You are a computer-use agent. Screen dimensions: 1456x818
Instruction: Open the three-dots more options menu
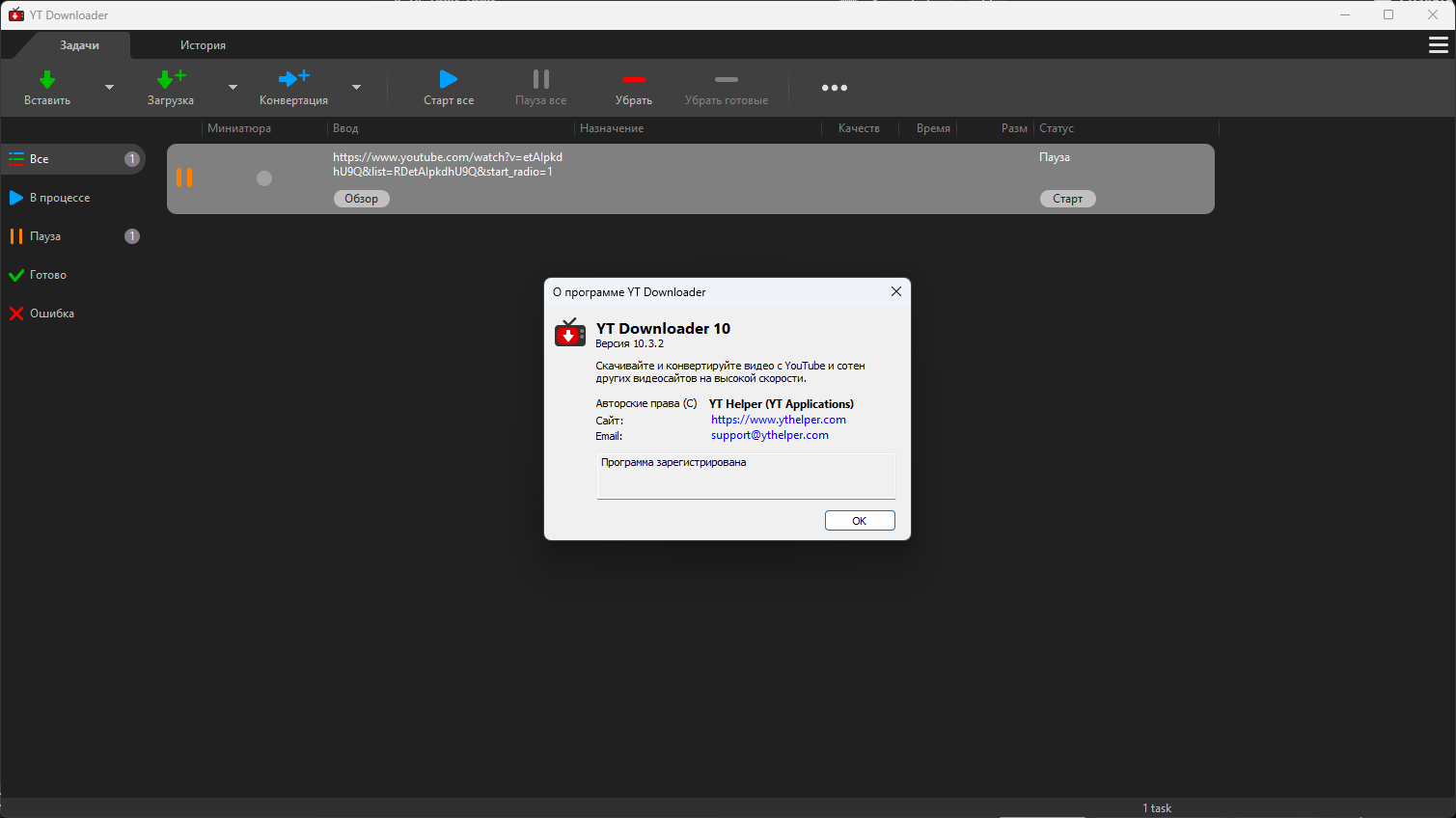click(835, 88)
